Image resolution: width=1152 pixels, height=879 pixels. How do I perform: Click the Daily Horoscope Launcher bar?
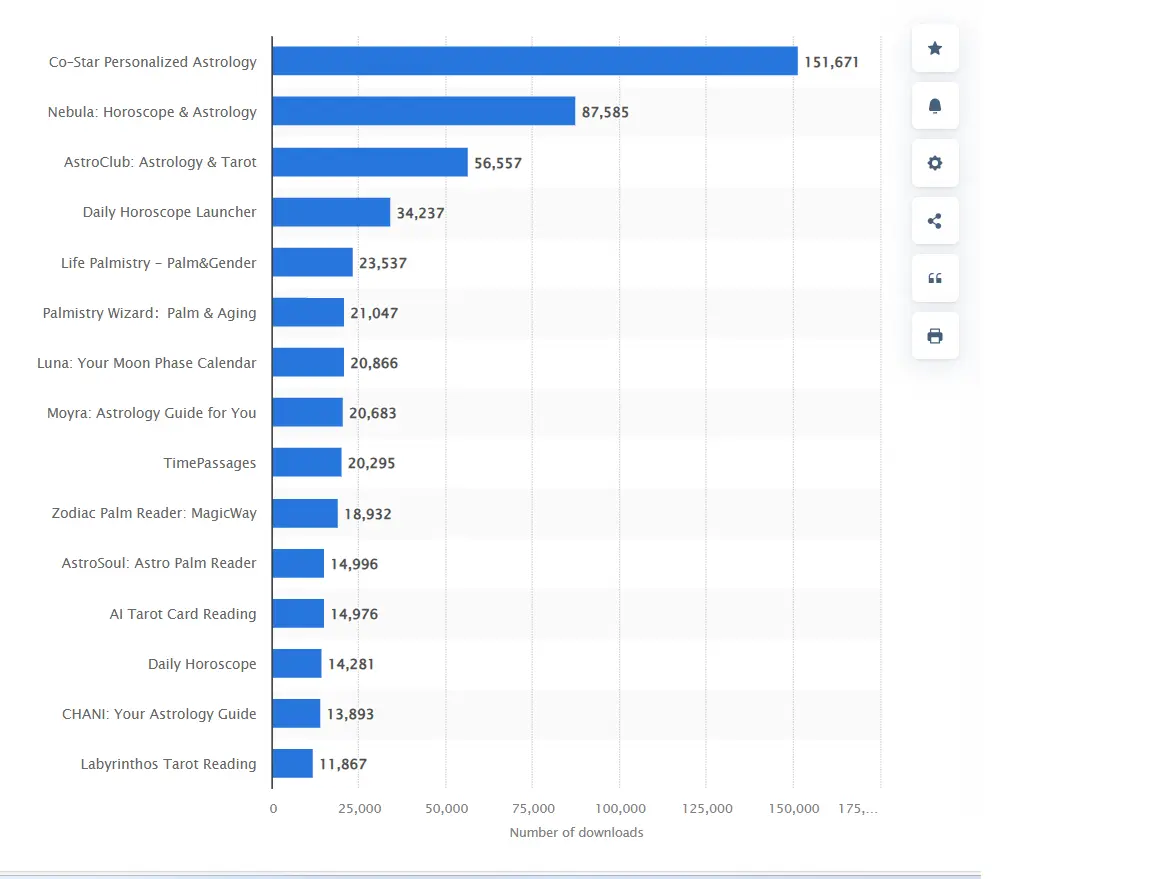pyautogui.click(x=331, y=212)
